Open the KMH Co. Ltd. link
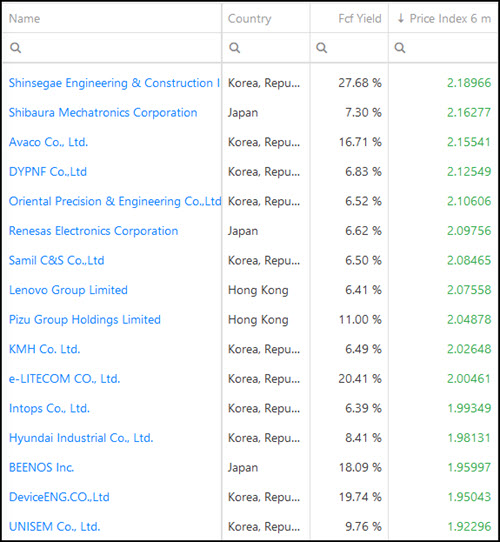 tap(45, 349)
